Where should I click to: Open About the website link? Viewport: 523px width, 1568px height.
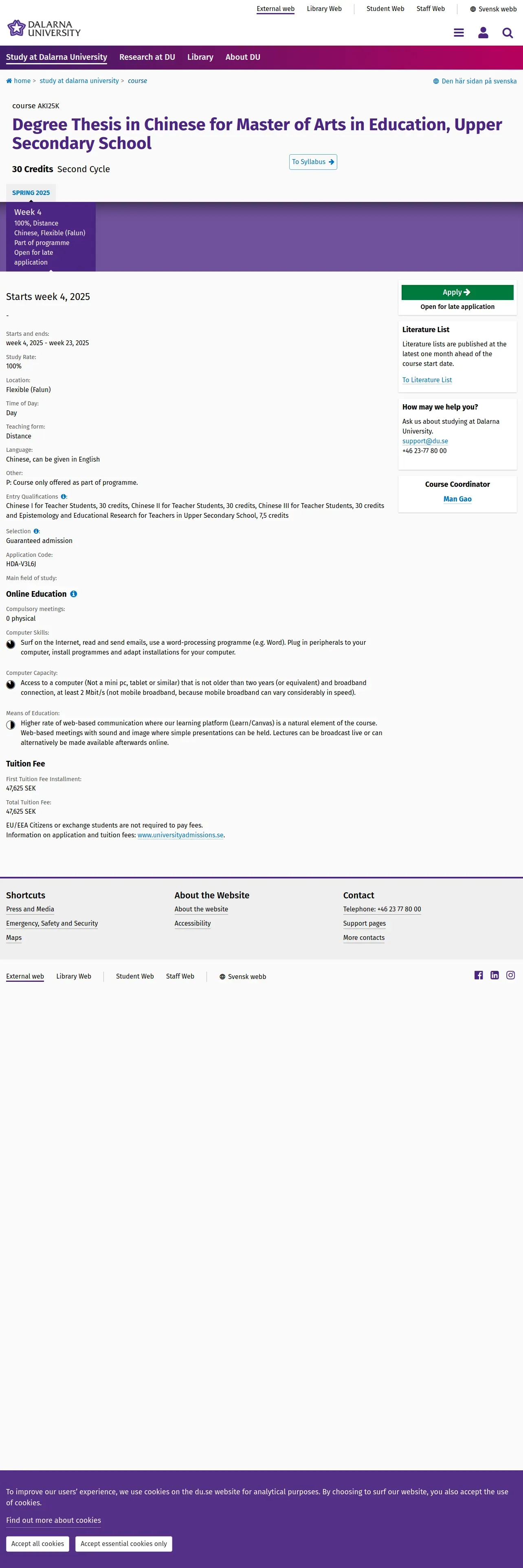click(x=202, y=909)
